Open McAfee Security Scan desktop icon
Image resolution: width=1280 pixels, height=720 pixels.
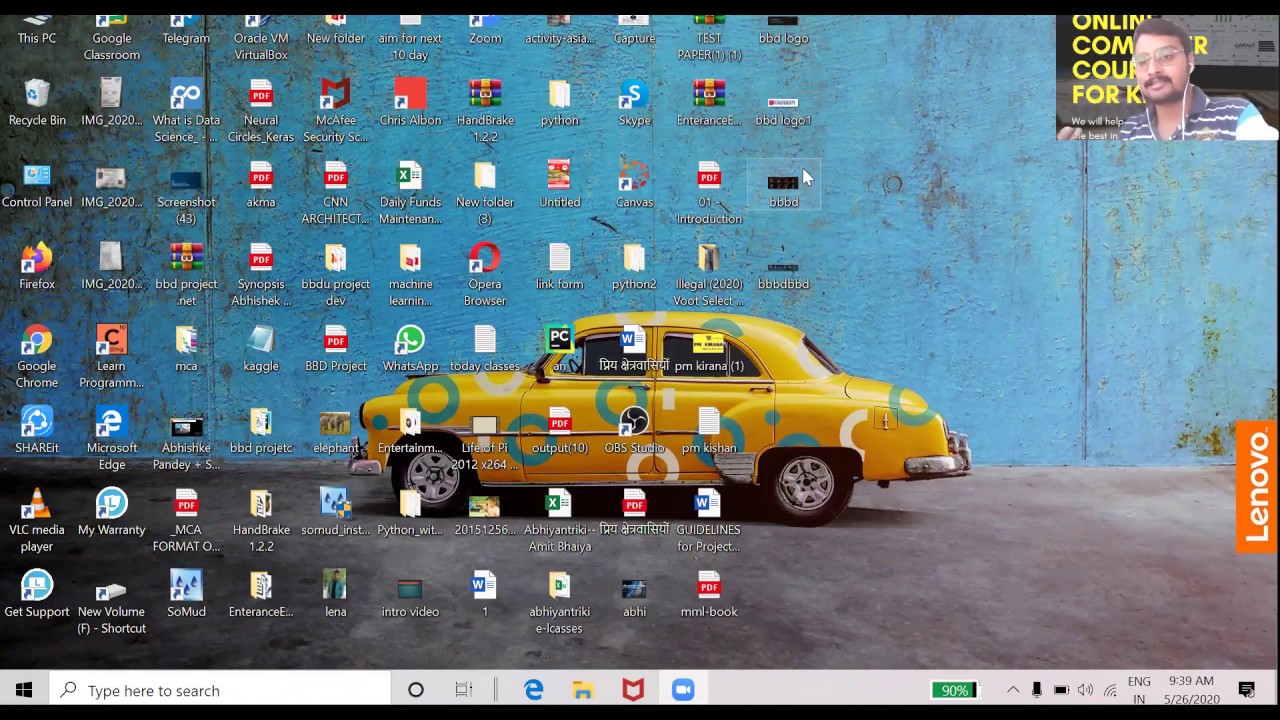click(x=336, y=111)
